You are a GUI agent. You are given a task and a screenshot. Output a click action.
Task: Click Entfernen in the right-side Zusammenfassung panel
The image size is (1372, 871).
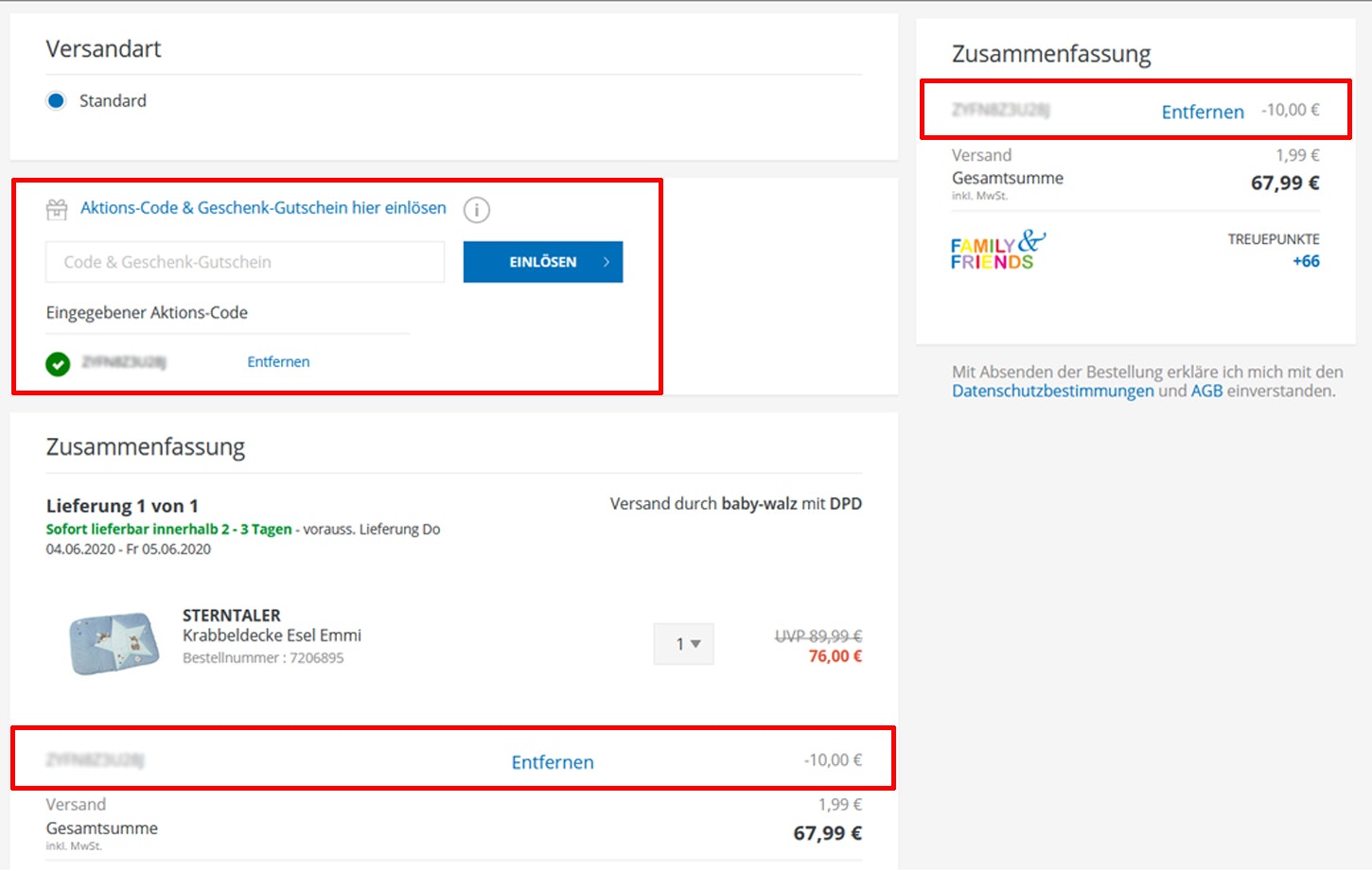[1203, 112]
